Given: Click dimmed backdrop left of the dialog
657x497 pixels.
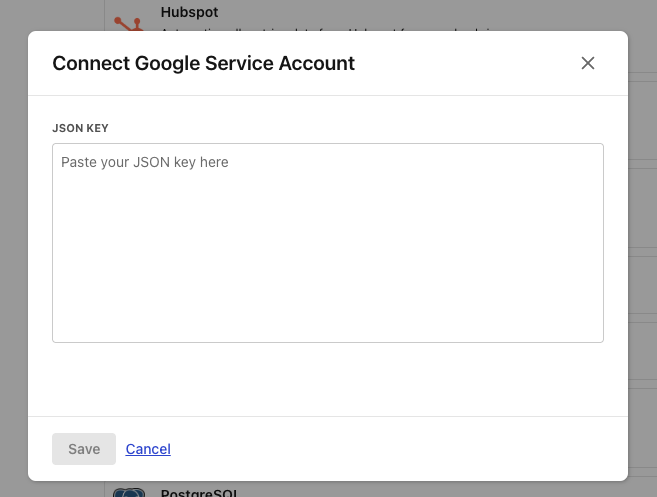Looking at the screenshot, I should 13,250.
